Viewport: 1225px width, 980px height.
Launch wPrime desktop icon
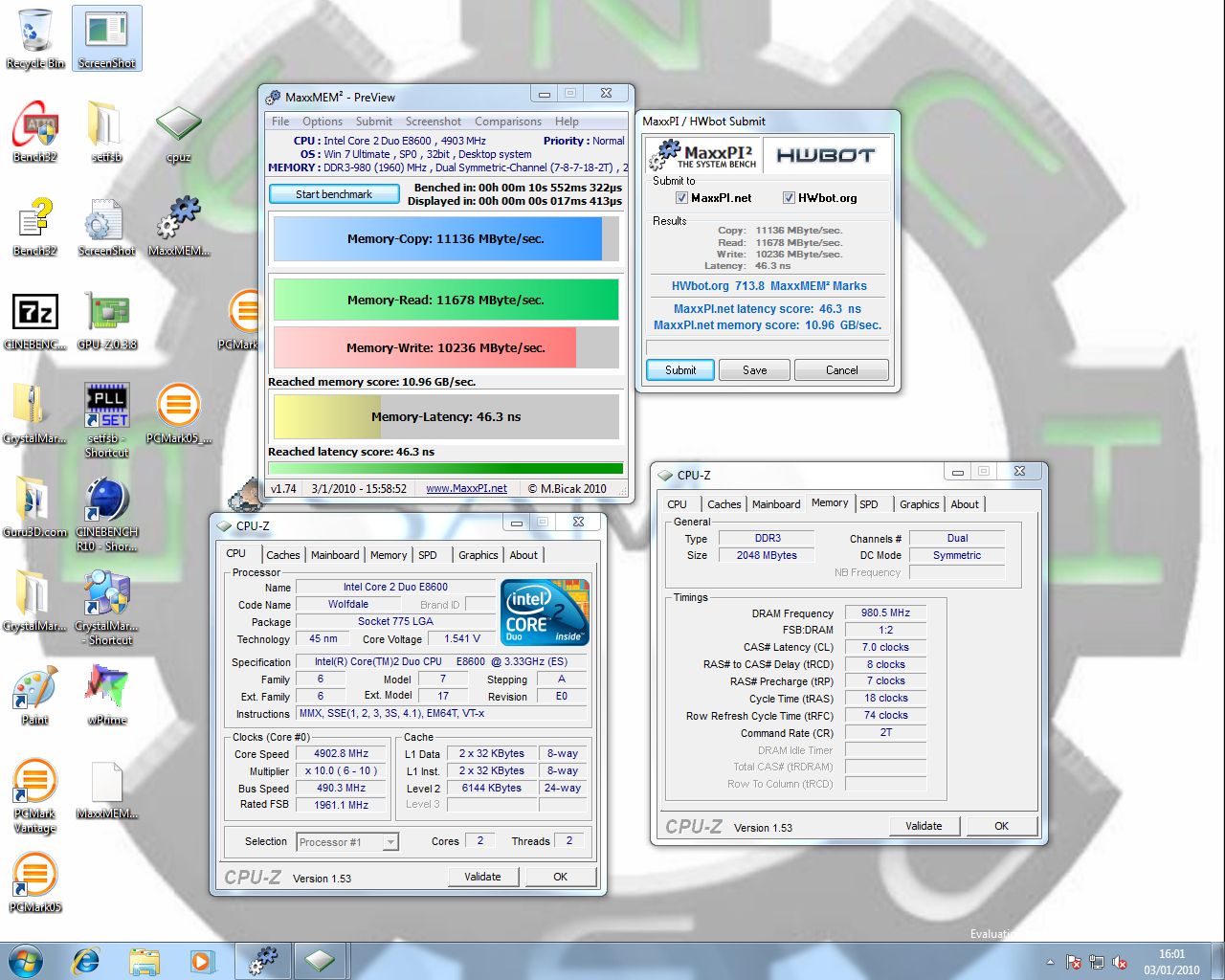106,695
